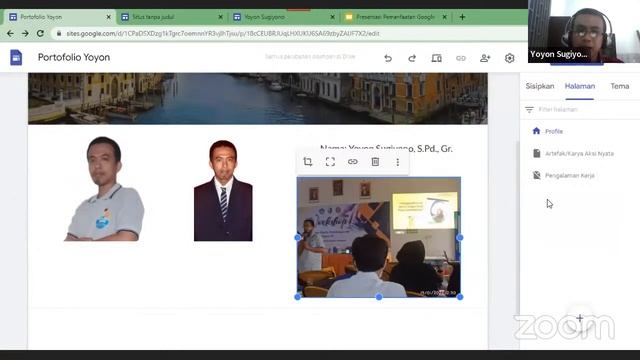Close the Presentasi Pemanfaatan browser tab
This screenshot has width=640, height=360.
pos(444,17)
